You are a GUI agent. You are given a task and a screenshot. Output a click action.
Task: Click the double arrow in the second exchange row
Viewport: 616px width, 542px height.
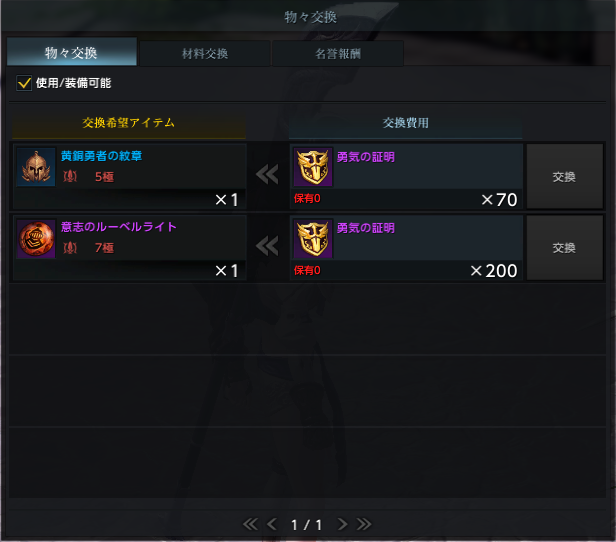[267, 246]
